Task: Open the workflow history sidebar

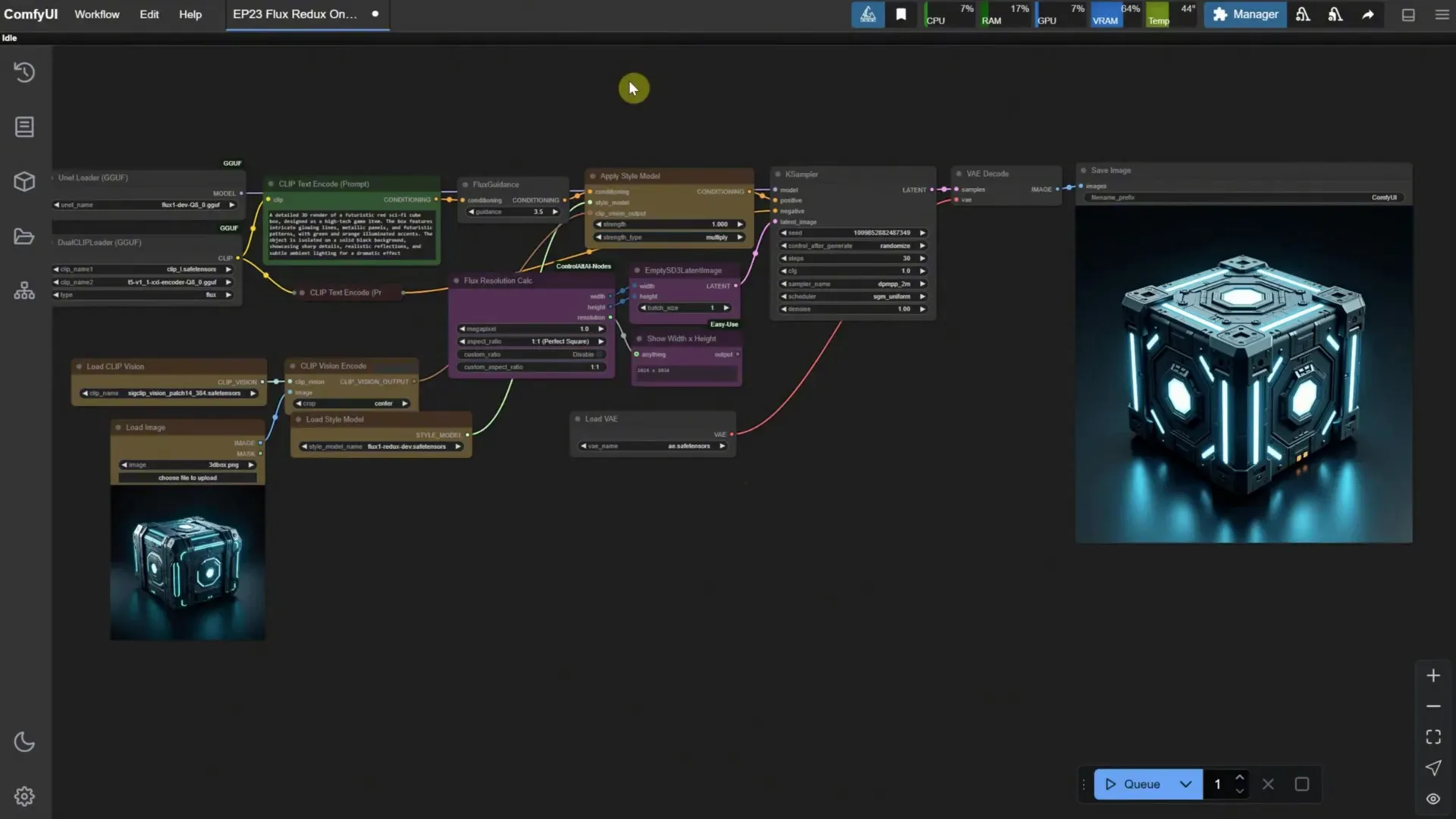Action: (x=24, y=72)
